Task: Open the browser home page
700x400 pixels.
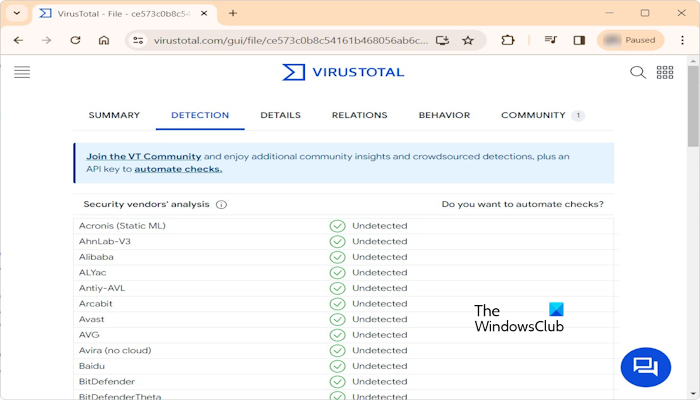Action: (104, 40)
